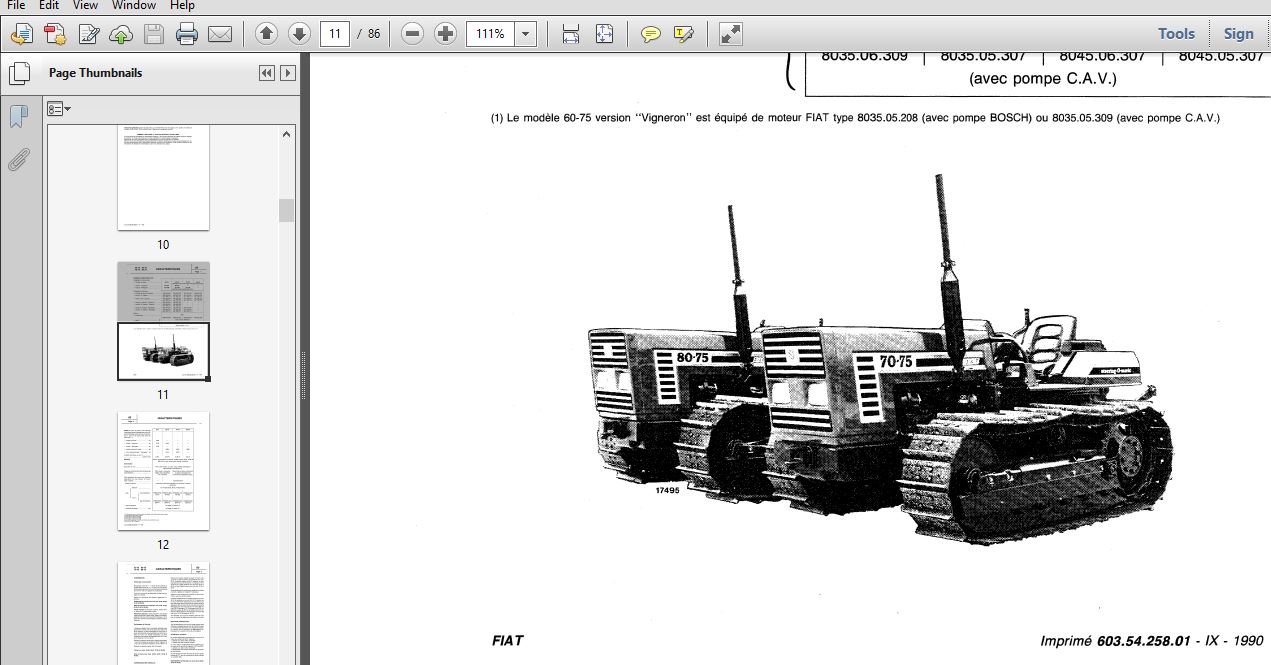Open the View menu
Screen dimensions: 1271x665
(85, 5)
